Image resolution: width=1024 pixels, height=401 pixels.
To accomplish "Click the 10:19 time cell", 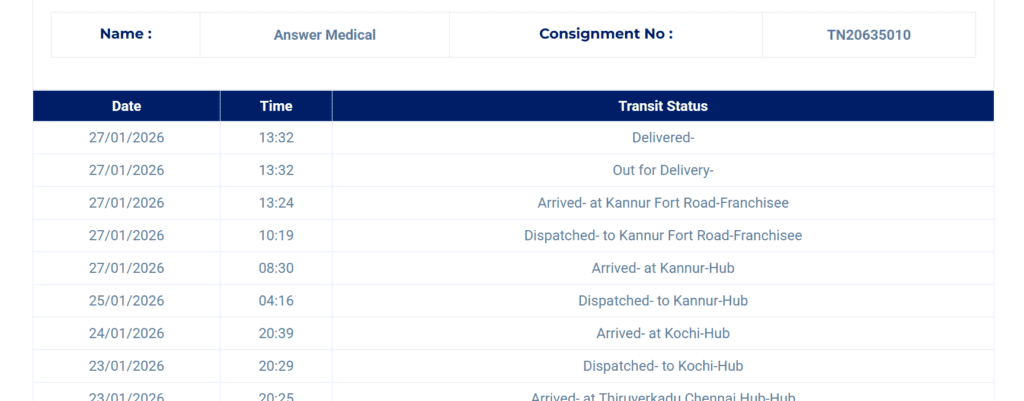I will 276,236.
